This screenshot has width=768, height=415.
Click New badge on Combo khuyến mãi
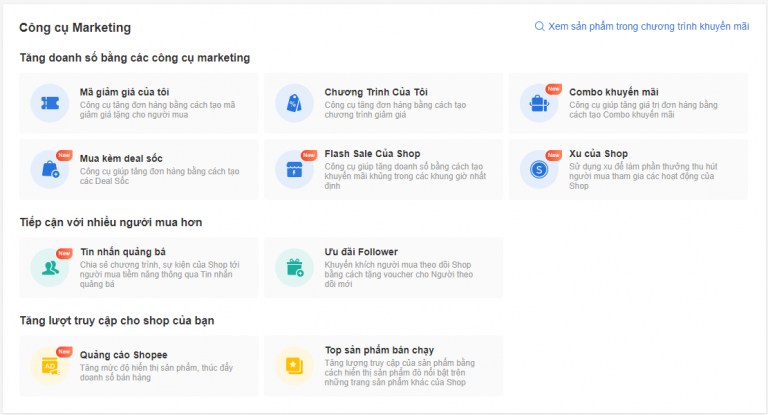[x=553, y=89]
